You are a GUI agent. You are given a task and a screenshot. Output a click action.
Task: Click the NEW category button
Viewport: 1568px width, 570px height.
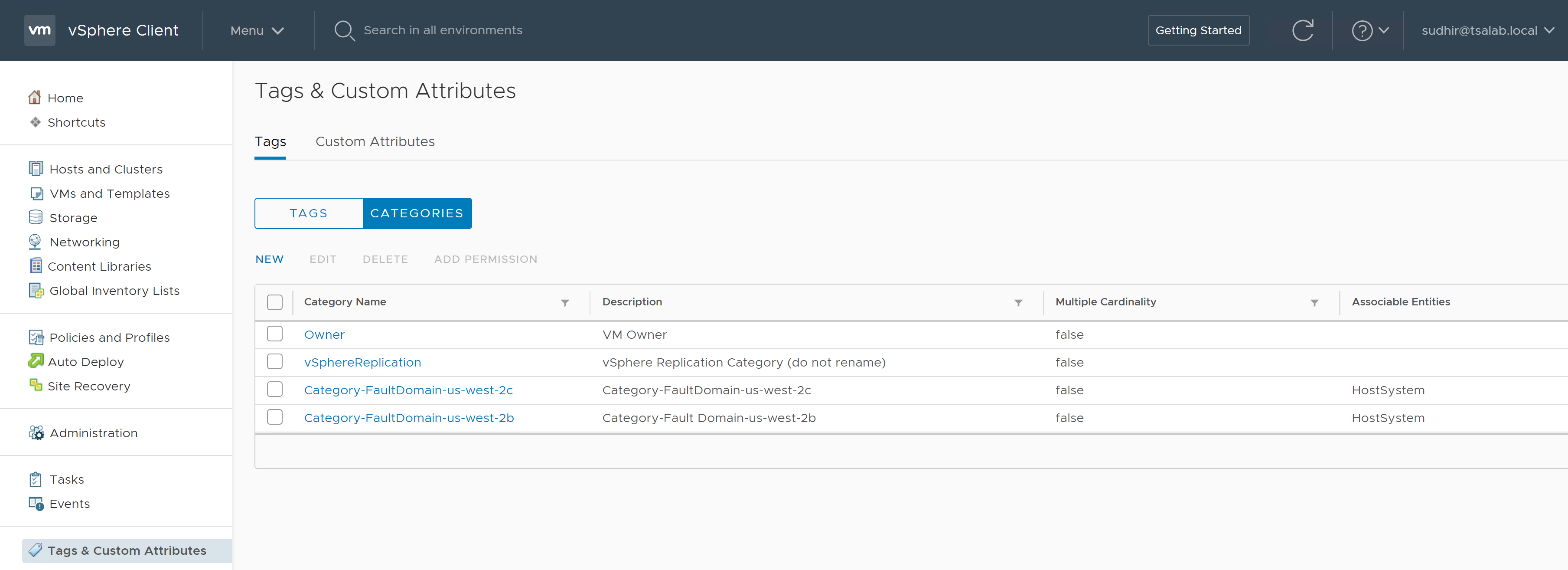pyautogui.click(x=269, y=259)
